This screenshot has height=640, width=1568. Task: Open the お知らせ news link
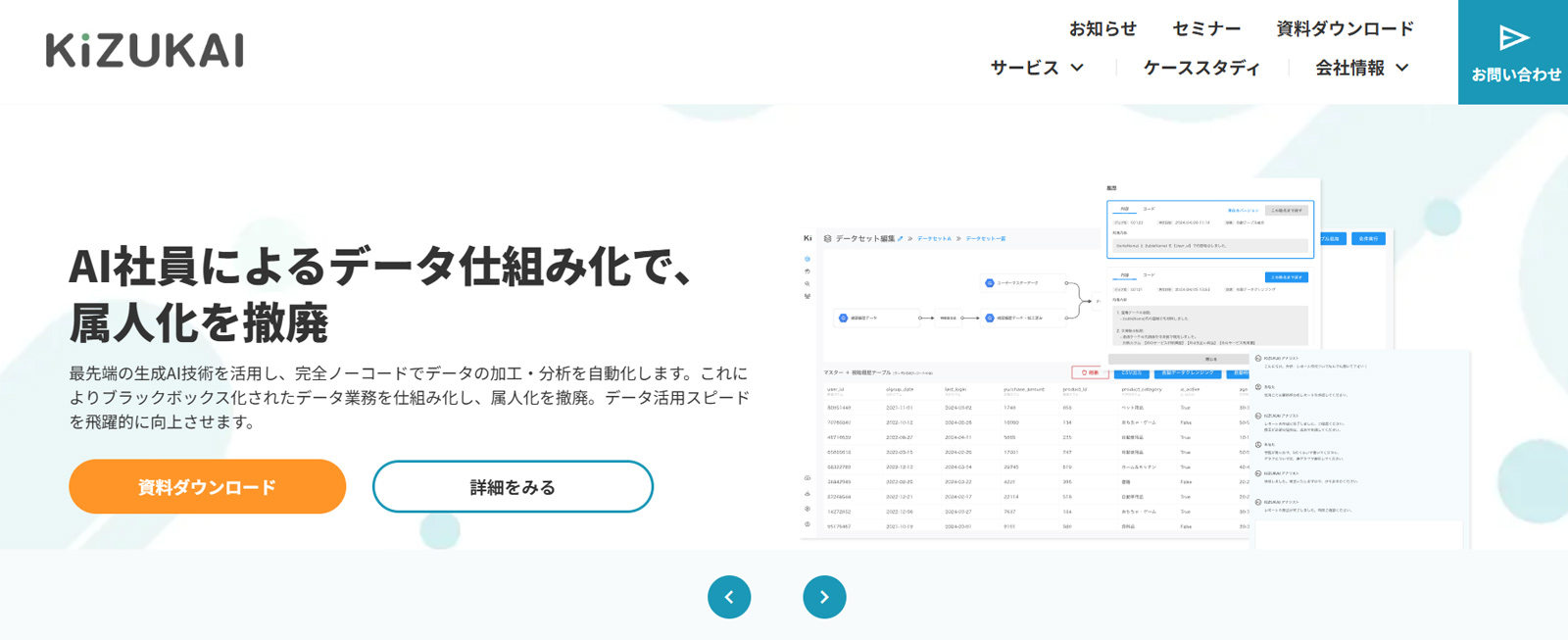tap(1102, 28)
